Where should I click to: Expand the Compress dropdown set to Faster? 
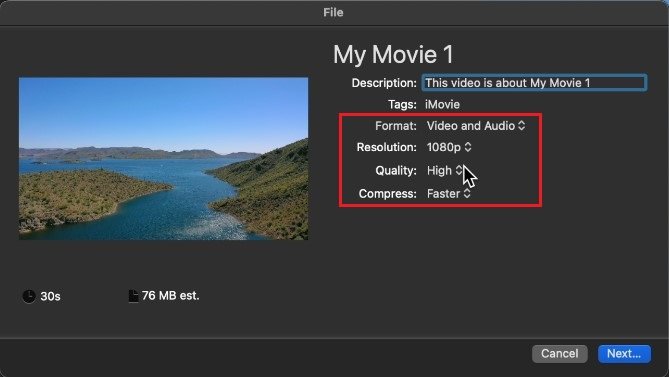pos(448,194)
